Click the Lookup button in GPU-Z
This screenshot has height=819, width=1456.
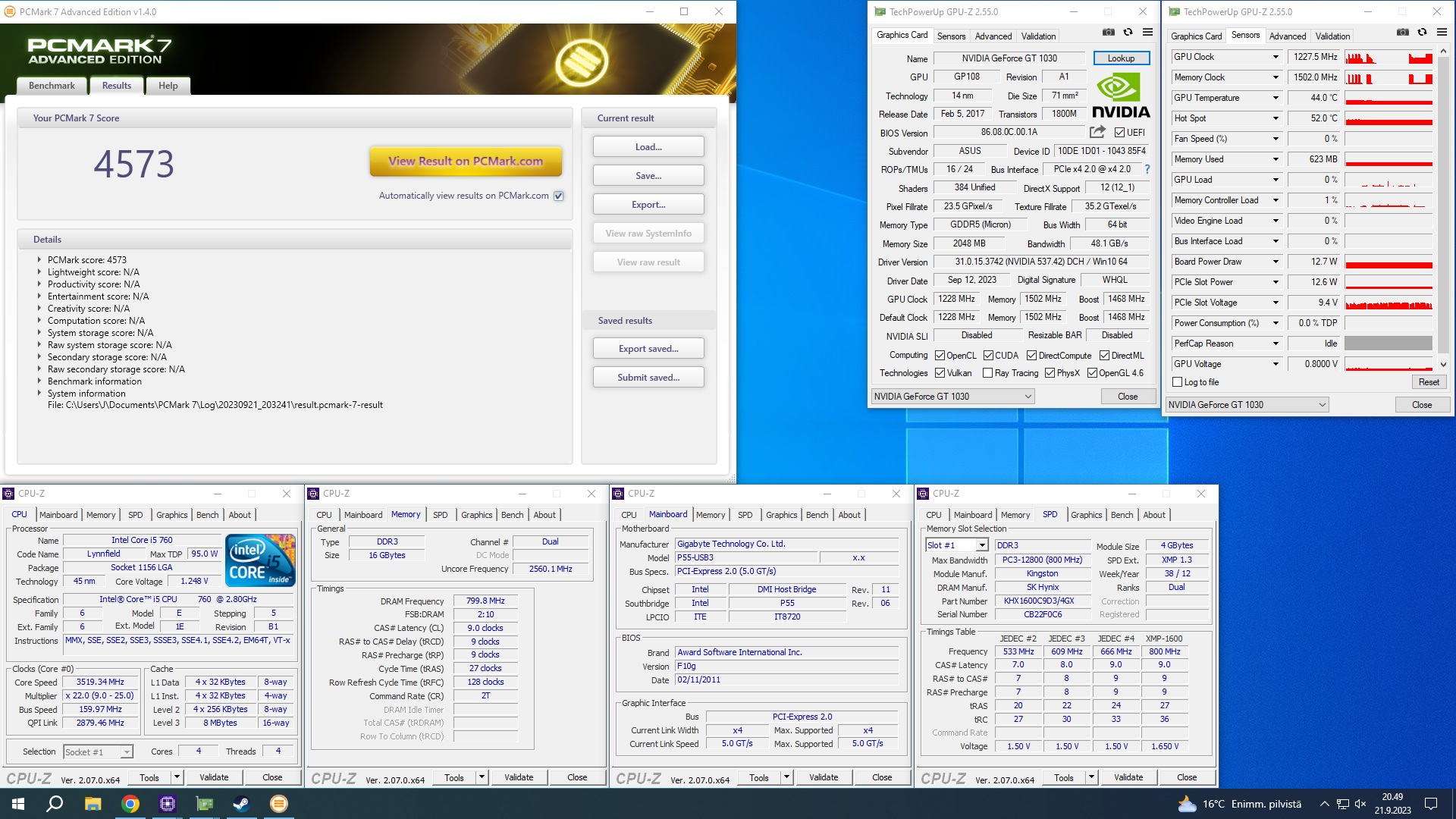coord(1121,58)
